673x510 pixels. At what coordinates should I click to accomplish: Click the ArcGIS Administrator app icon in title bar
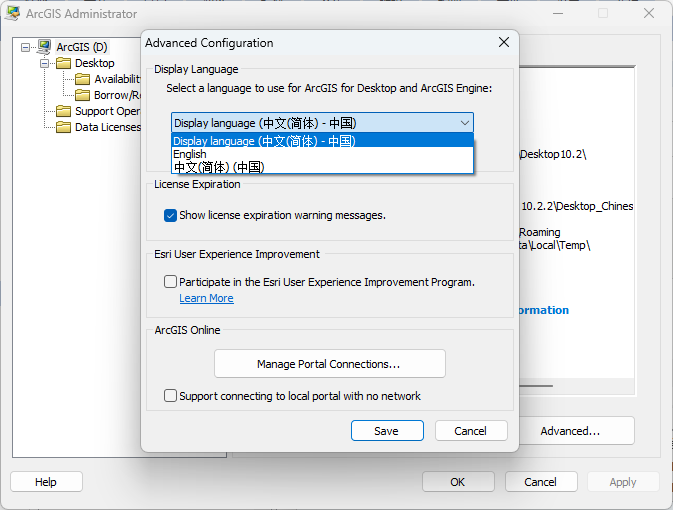point(13,13)
